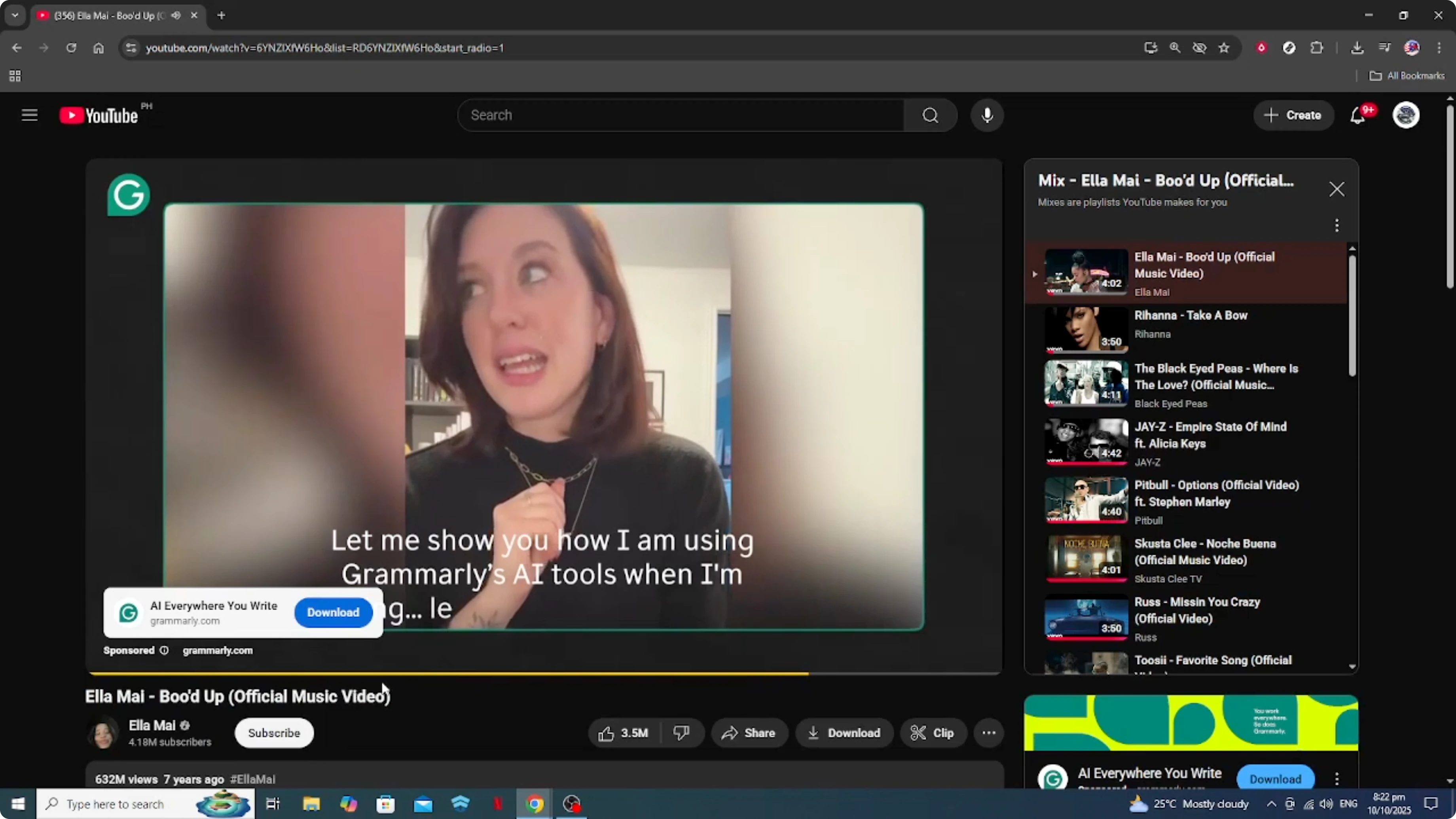Open the tab search chevron
Viewport: 1456px width, 819px height.
click(x=15, y=16)
